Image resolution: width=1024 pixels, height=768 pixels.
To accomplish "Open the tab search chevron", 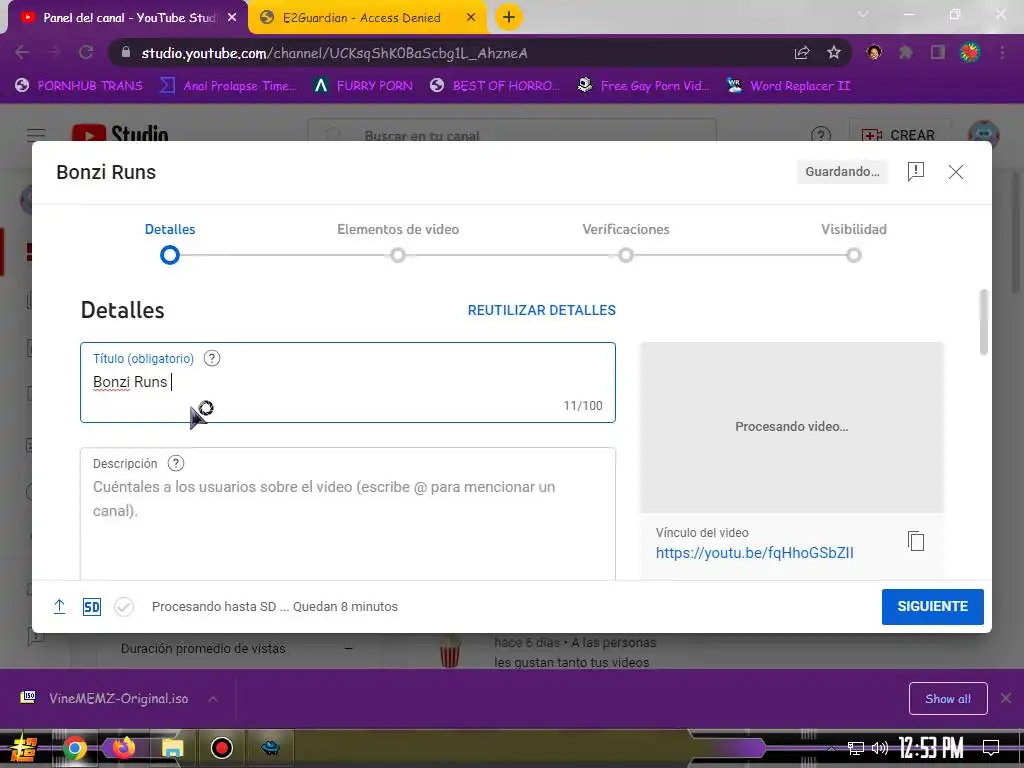I will 863,14.
